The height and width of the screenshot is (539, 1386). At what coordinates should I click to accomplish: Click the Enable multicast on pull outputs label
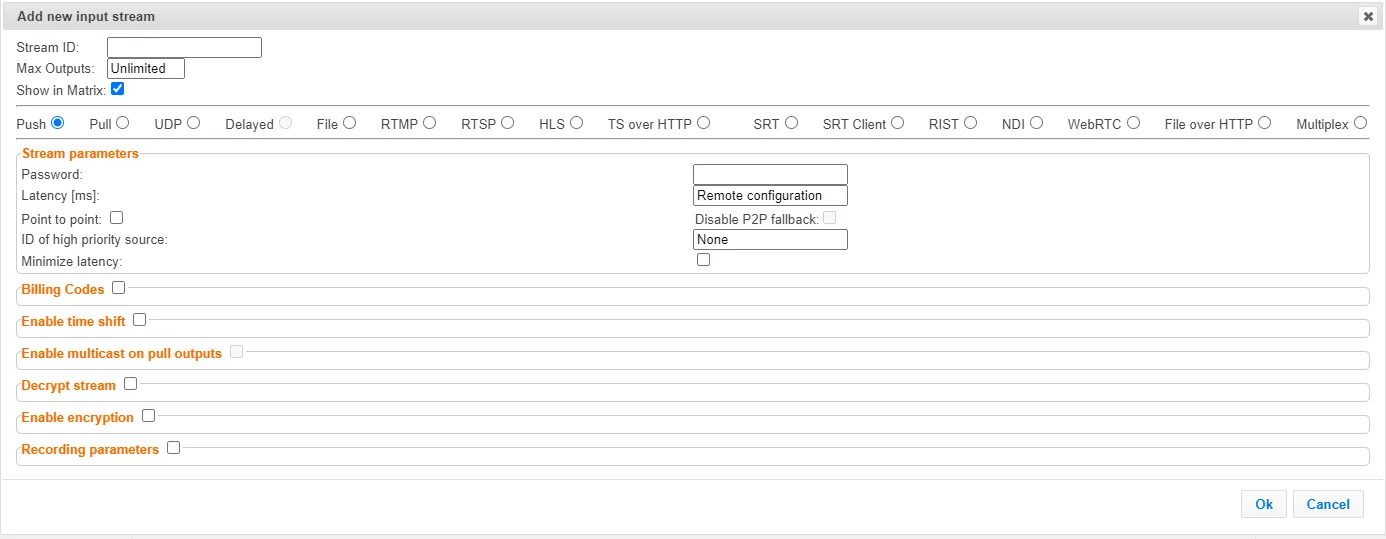[x=122, y=354]
